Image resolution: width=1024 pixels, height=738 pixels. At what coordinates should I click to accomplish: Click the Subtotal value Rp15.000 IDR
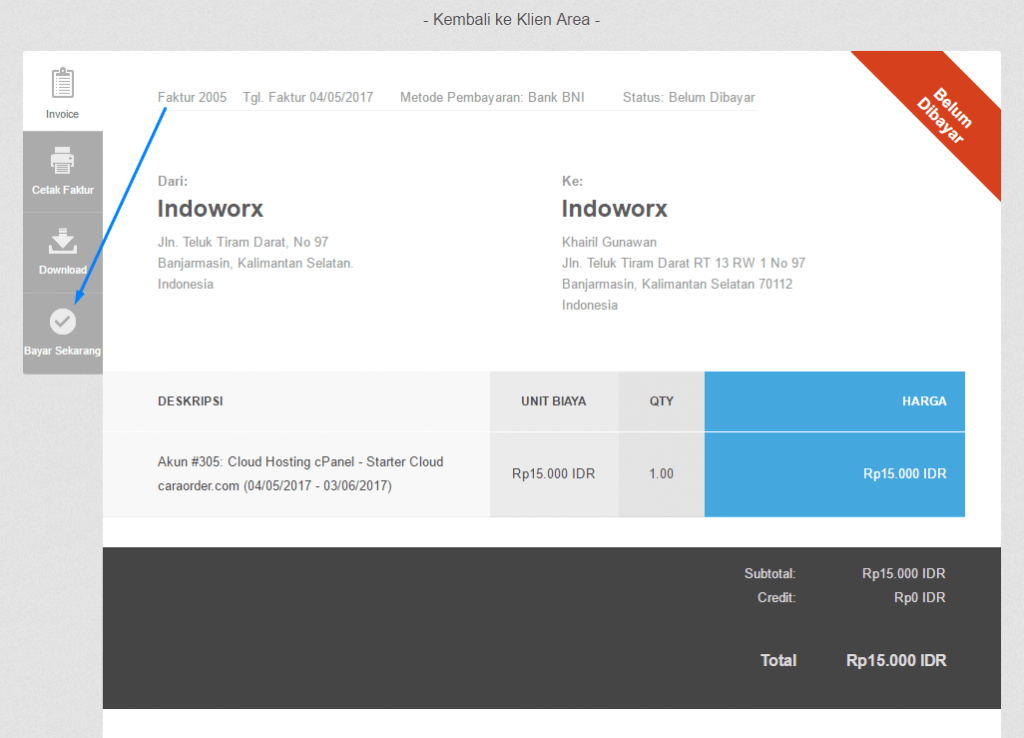[x=904, y=573]
